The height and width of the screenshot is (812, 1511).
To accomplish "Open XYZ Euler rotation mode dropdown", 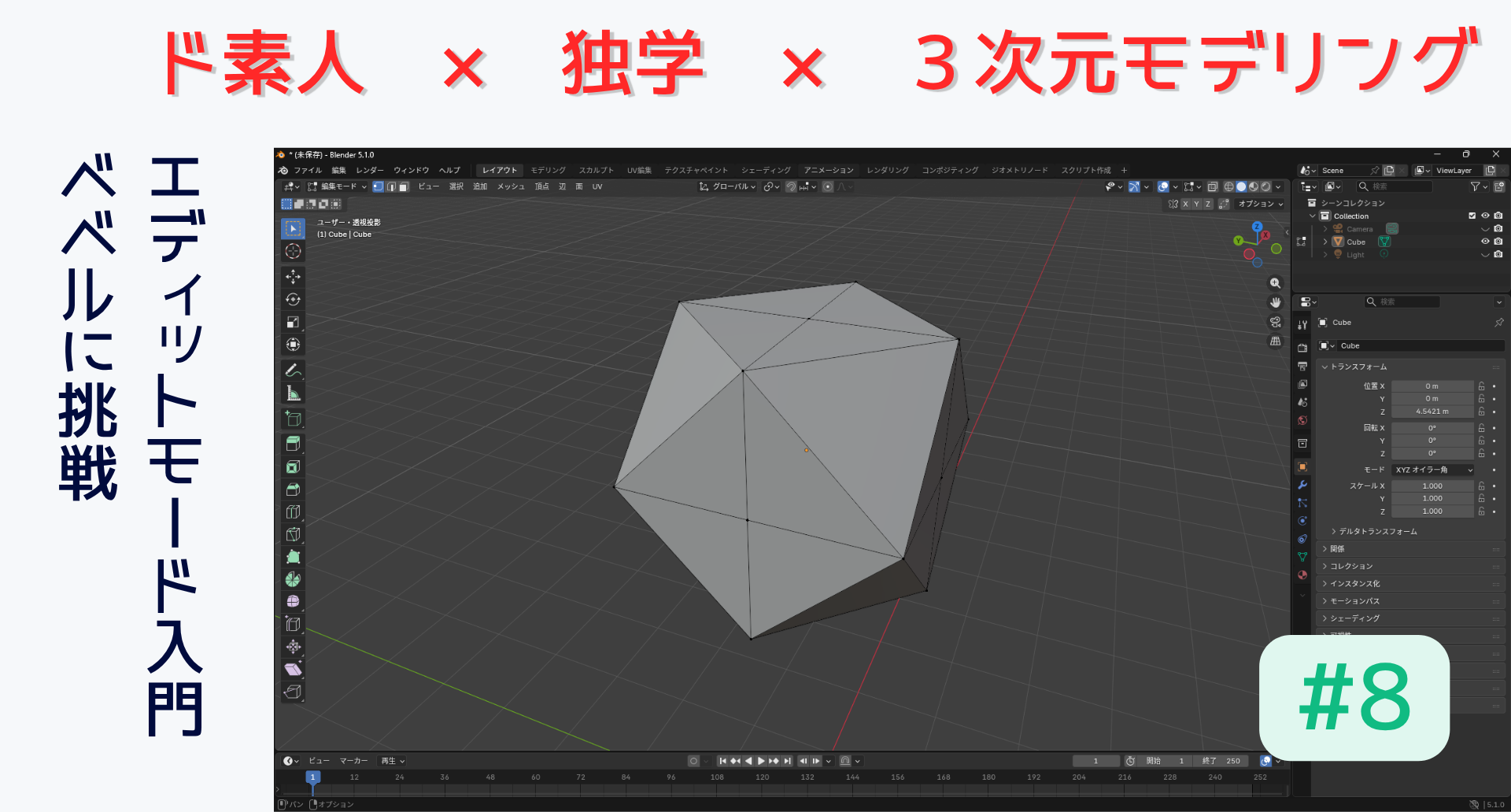I will 1432,470.
